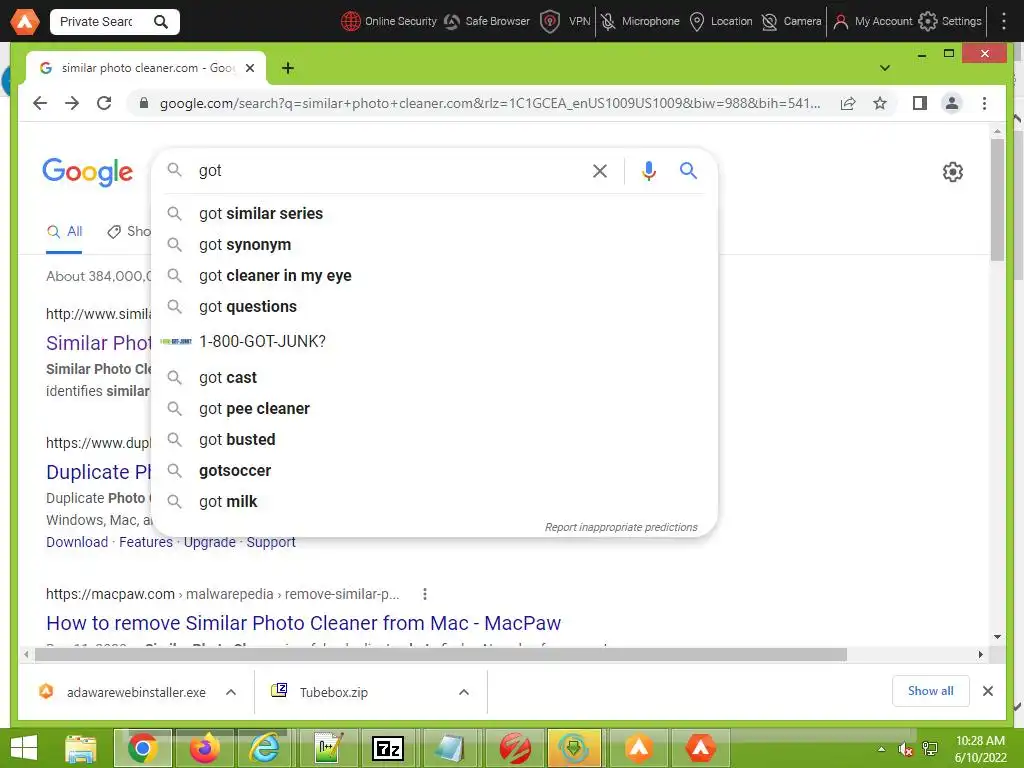1024x768 pixels.
Task: Expand the tab search chevron
Action: point(885,68)
